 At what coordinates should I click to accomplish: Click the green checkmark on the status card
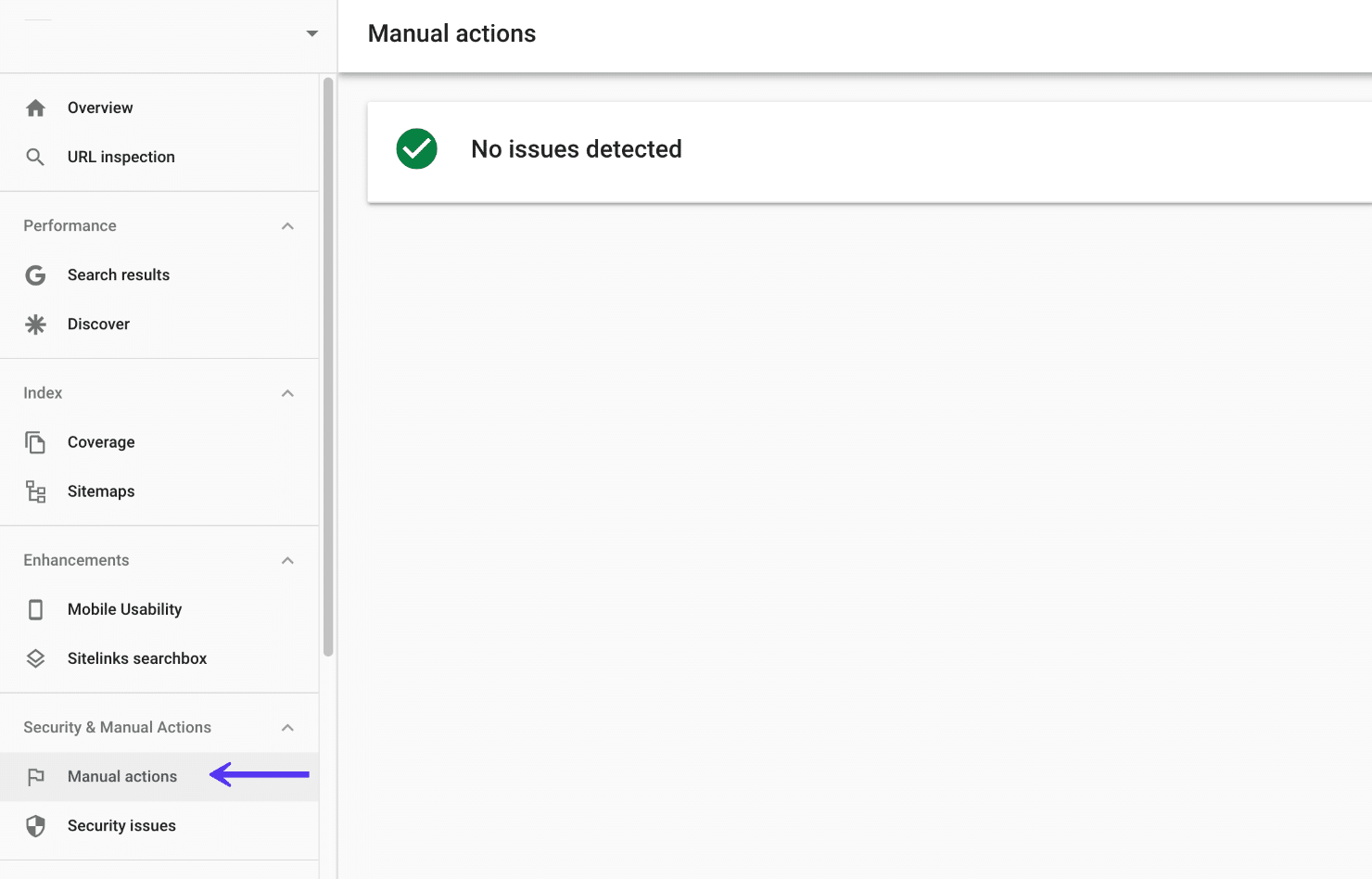coord(415,148)
